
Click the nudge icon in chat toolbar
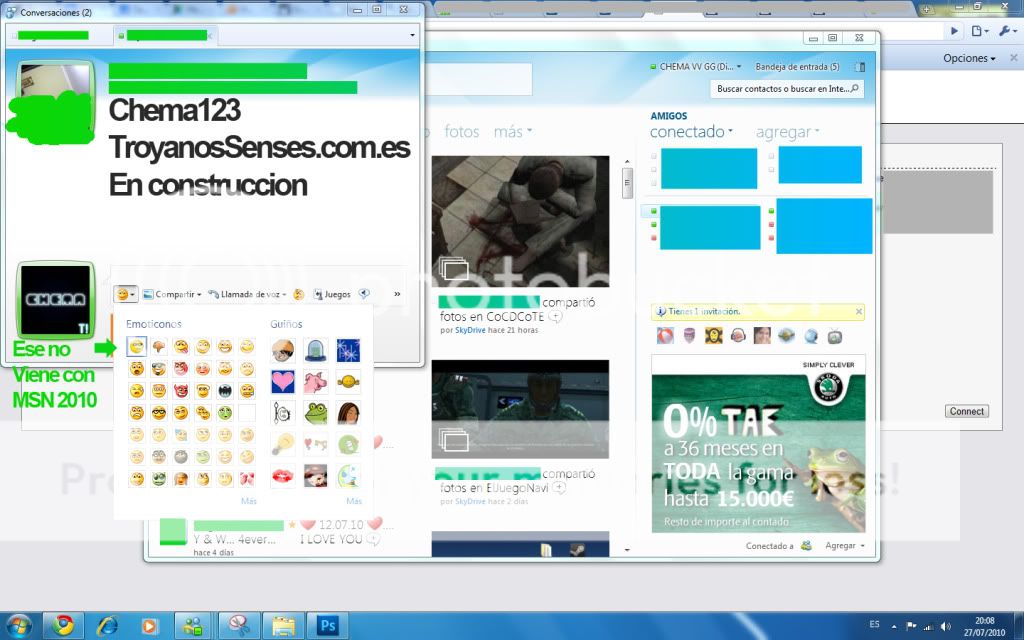pyautogui.click(x=364, y=295)
